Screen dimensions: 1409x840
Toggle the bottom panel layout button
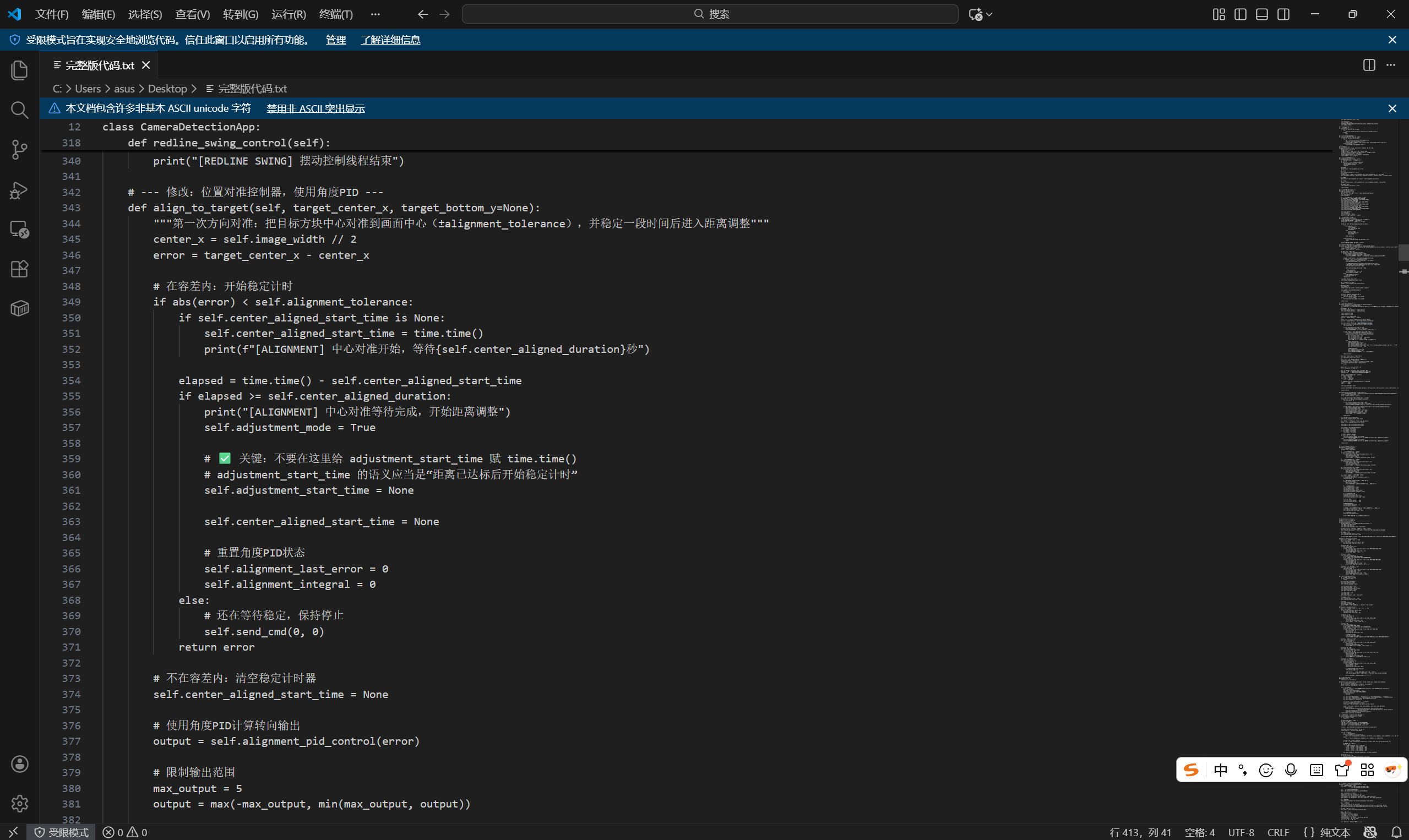[1262, 14]
